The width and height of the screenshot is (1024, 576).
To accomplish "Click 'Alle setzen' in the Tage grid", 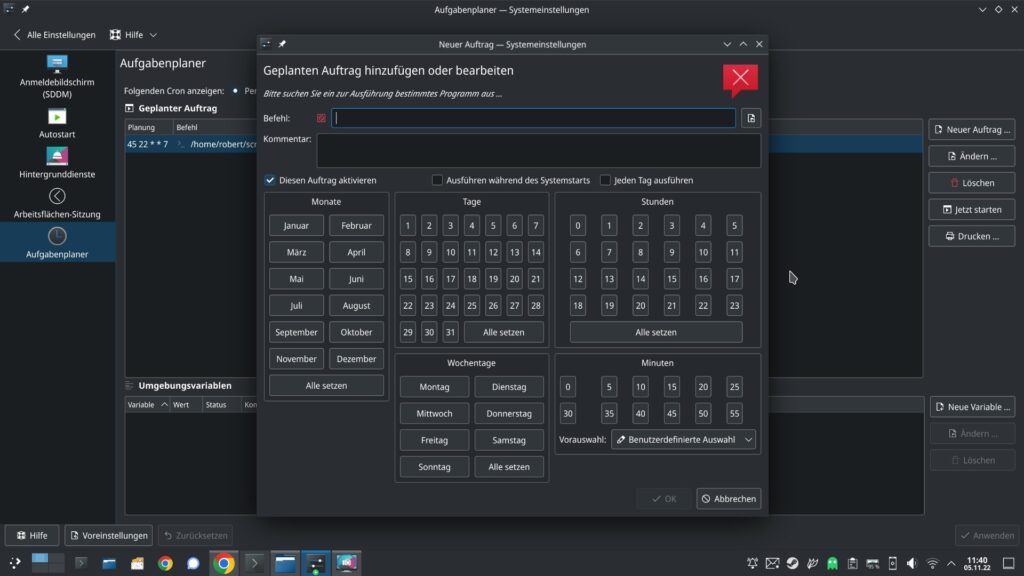I will click(x=504, y=332).
